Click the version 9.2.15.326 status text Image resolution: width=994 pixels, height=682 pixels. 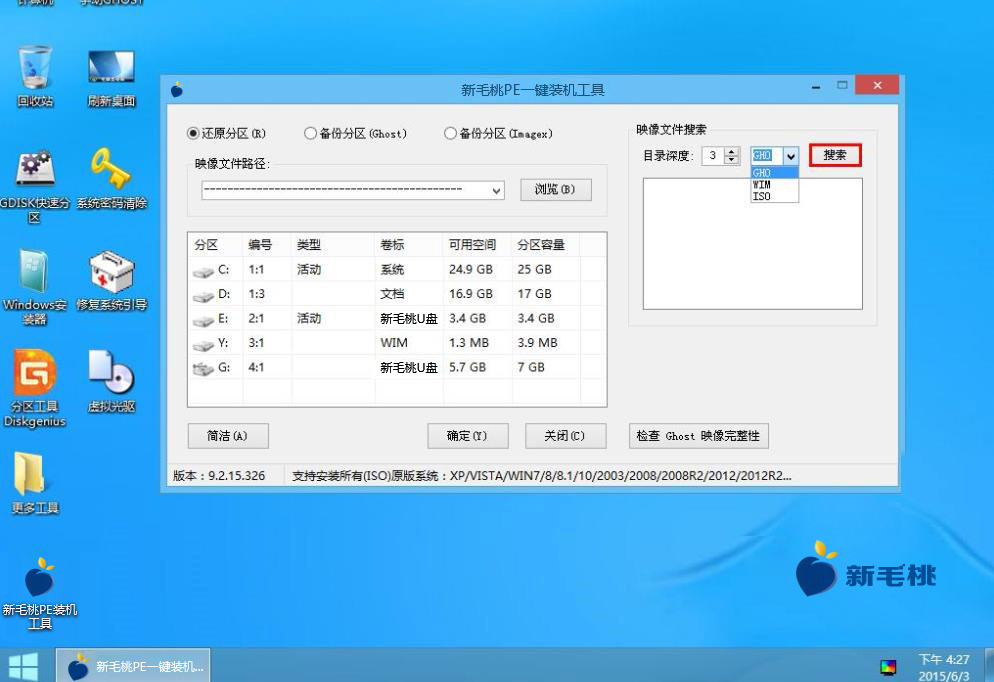pyautogui.click(x=219, y=476)
